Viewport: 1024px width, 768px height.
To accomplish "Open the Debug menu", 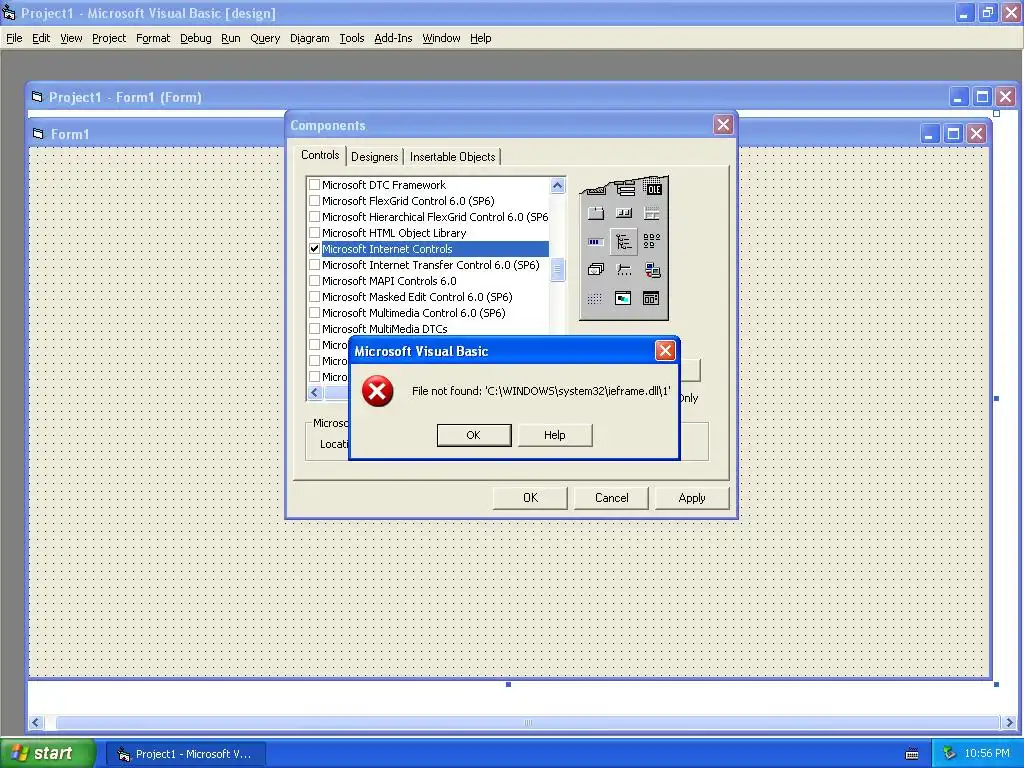I will [195, 39].
